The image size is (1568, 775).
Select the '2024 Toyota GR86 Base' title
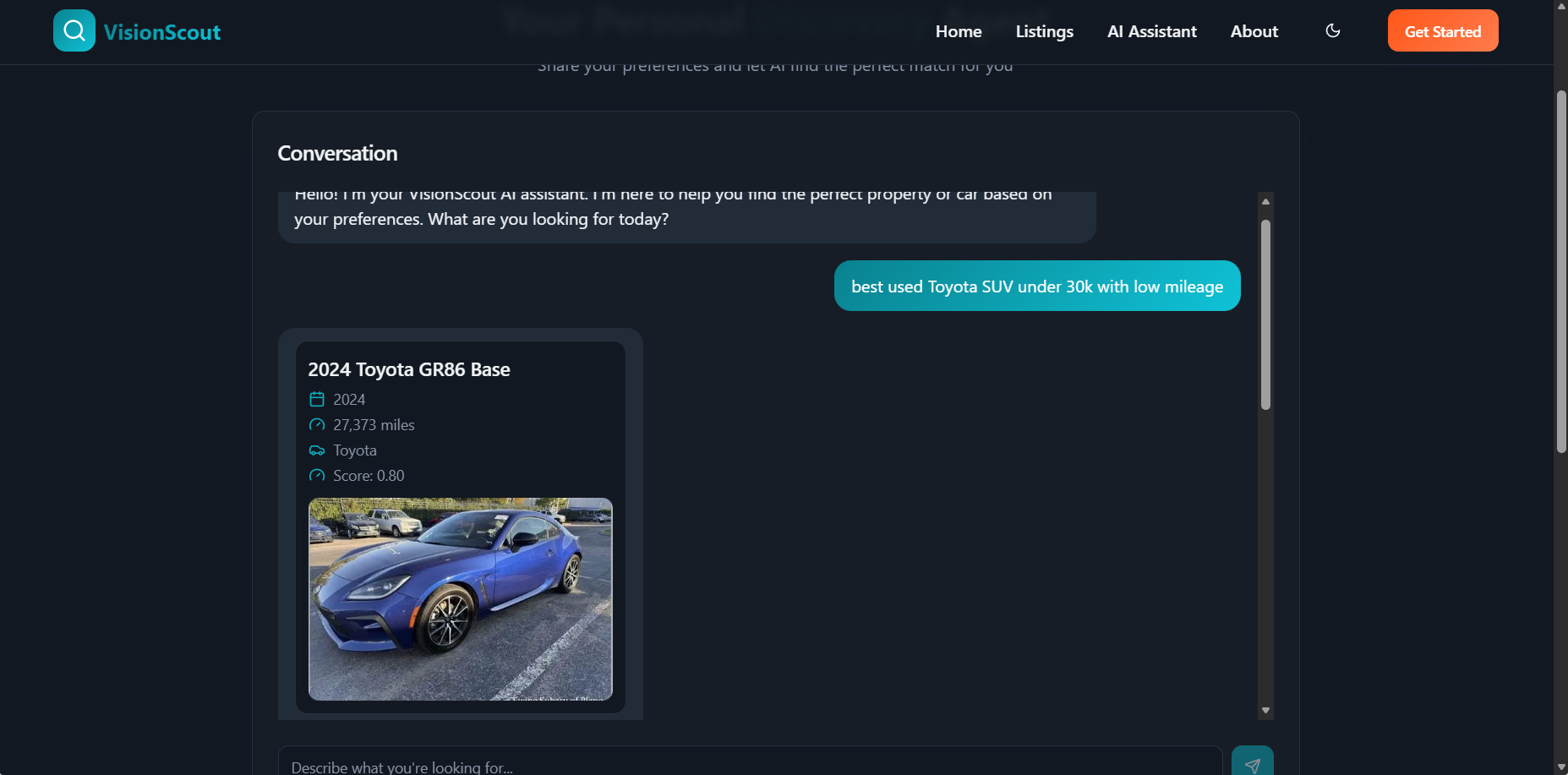point(409,369)
